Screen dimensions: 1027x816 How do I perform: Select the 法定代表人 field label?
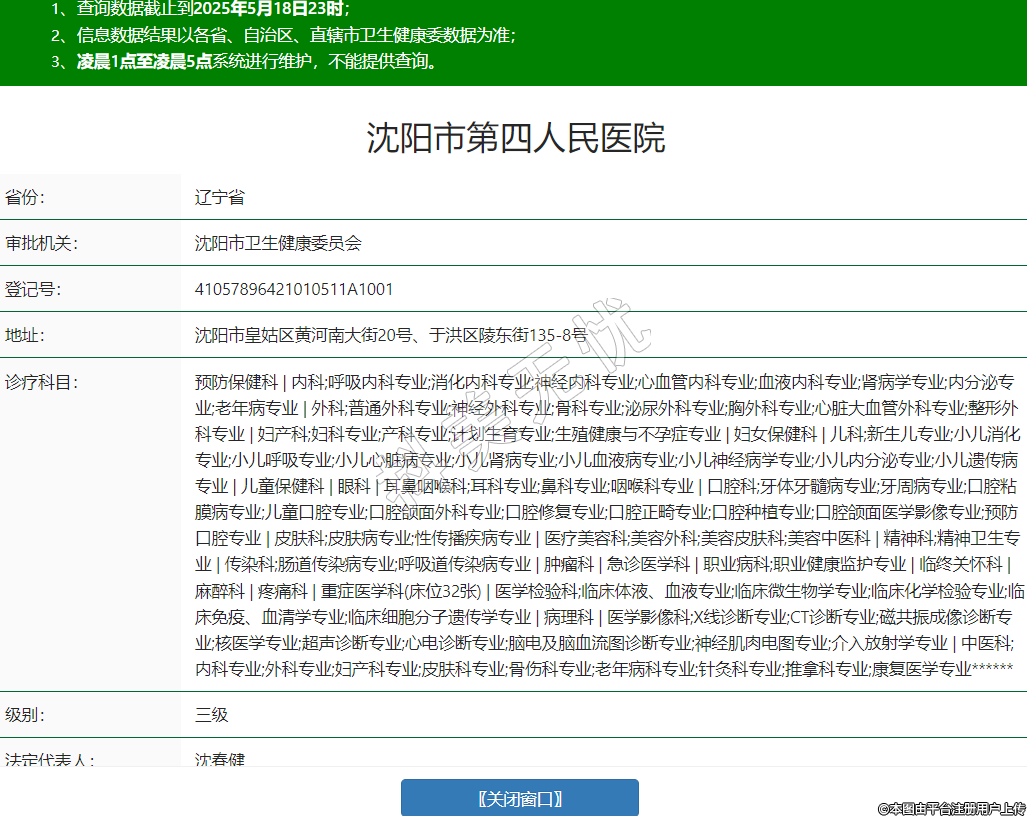[x=50, y=760]
